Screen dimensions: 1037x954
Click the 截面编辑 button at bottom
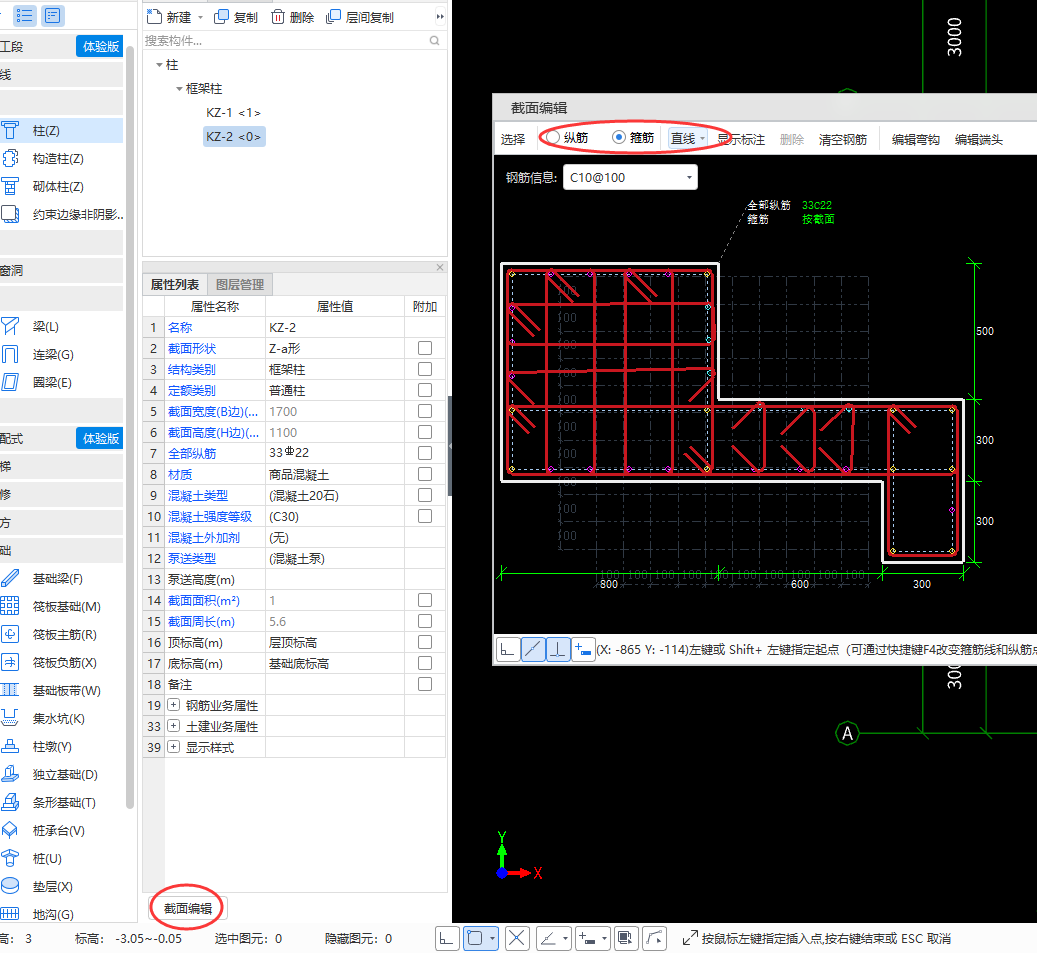pyautogui.click(x=188, y=907)
